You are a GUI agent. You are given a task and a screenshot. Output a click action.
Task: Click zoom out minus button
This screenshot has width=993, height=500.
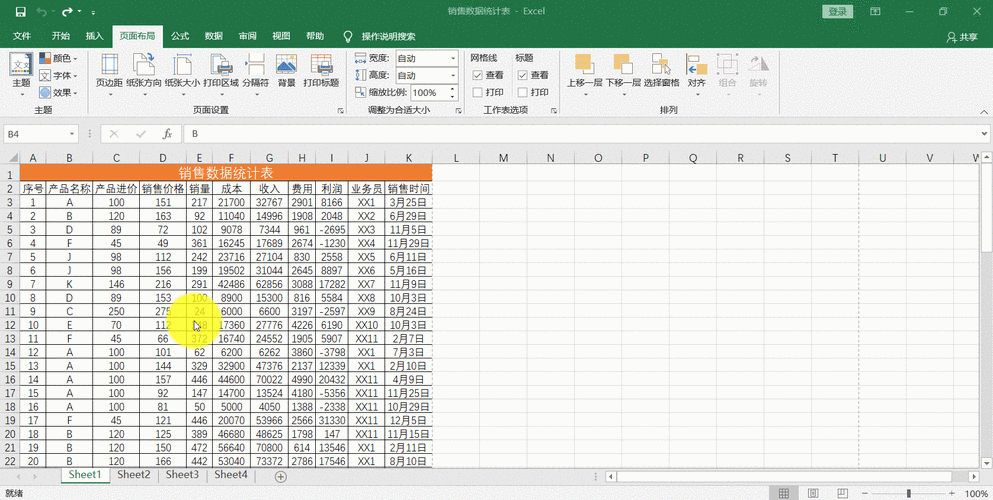(865, 493)
